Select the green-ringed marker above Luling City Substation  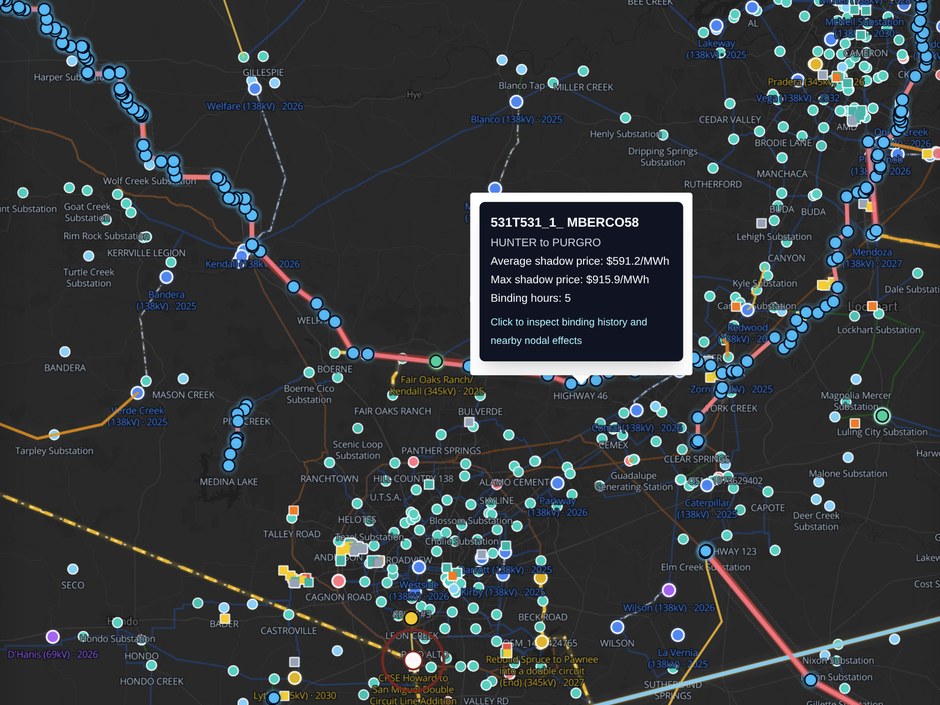(882, 415)
